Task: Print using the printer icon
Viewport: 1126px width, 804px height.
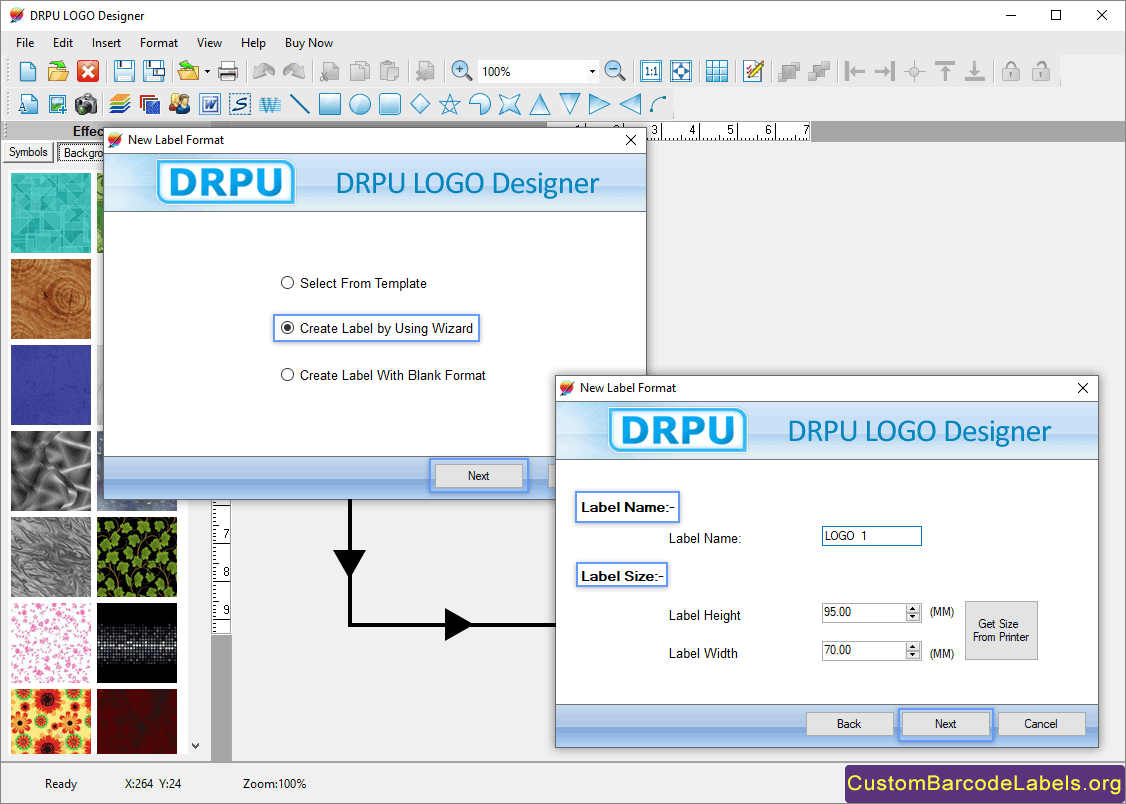Action: pyautogui.click(x=228, y=71)
